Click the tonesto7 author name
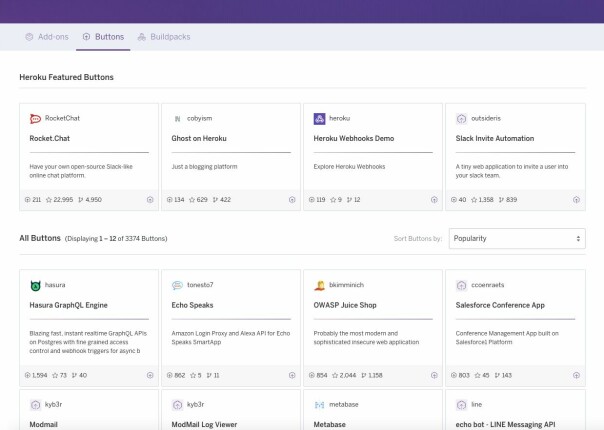This screenshot has width=604, height=430. click(x=200, y=285)
